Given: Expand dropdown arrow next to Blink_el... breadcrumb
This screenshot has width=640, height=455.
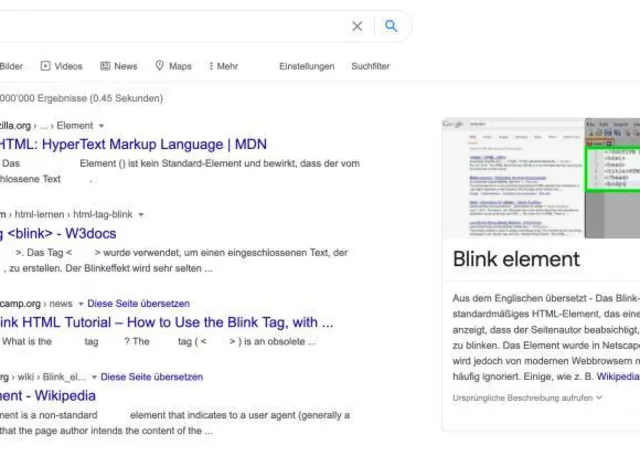Looking at the screenshot, I should pyautogui.click(x=94, y=377).
